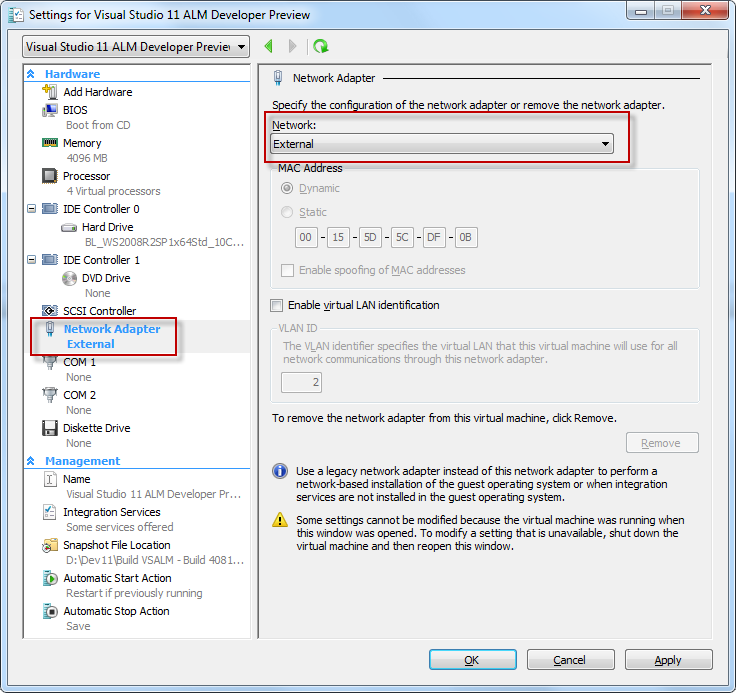Click the first MAC octet field 00
Image resolution: width=736 pixels, height=693 pixels.
306,238
